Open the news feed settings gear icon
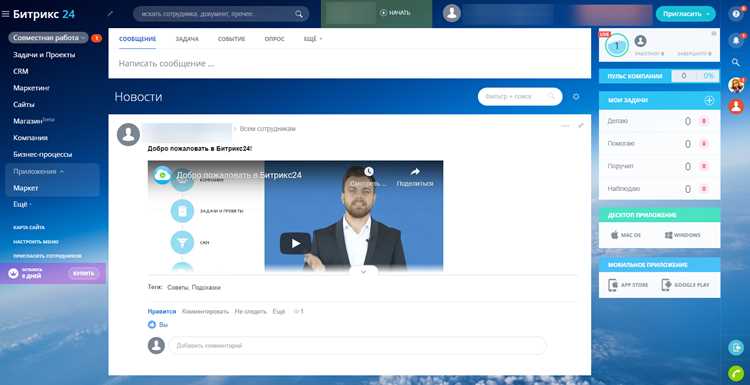 pyautogui.click(x=576, y=97)
